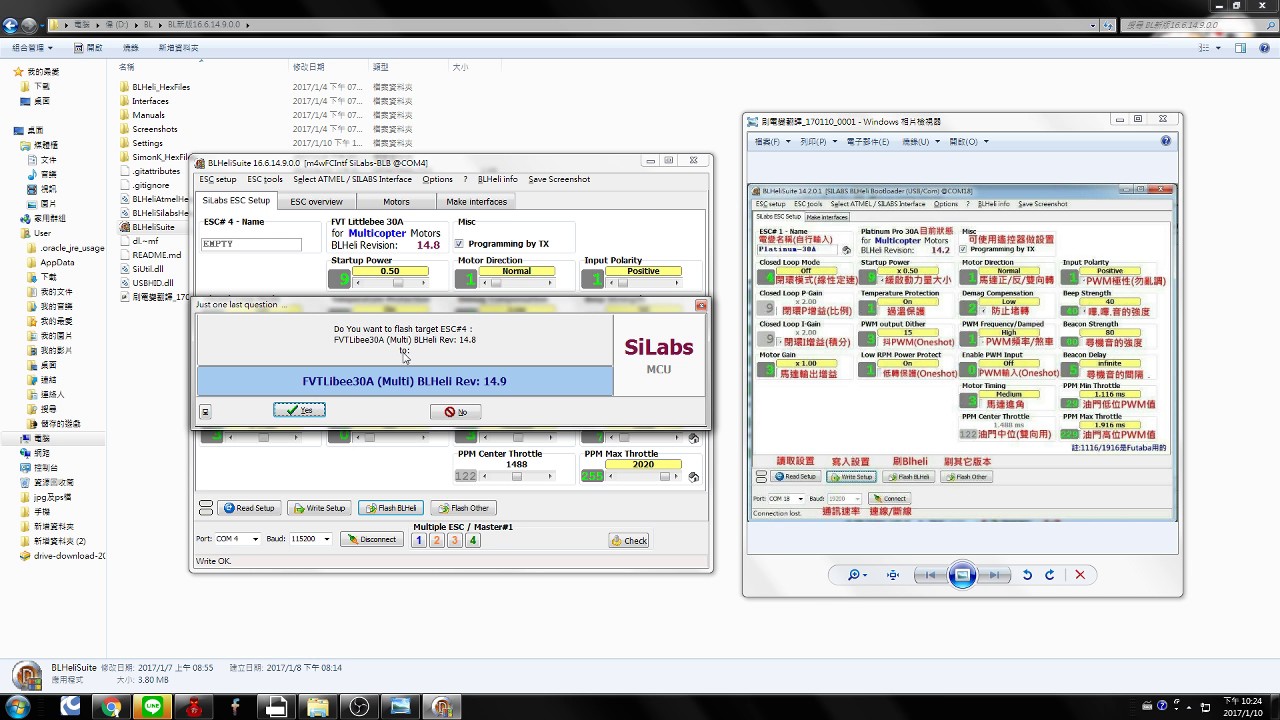Toggle the Programming by TX checkbox

pyautogui.click(x=459, y=244)
